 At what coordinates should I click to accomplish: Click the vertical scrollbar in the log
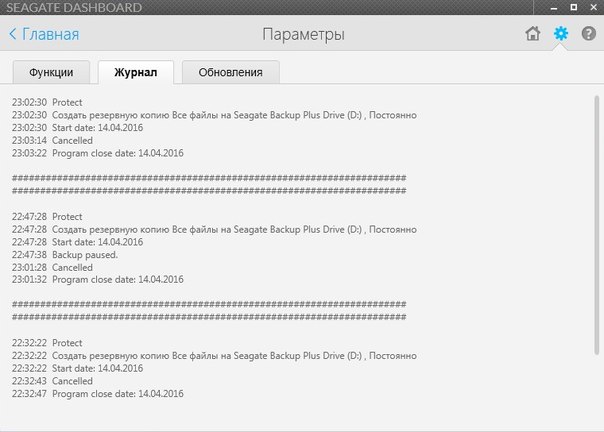pyautogui.click(x=597, y=200)
